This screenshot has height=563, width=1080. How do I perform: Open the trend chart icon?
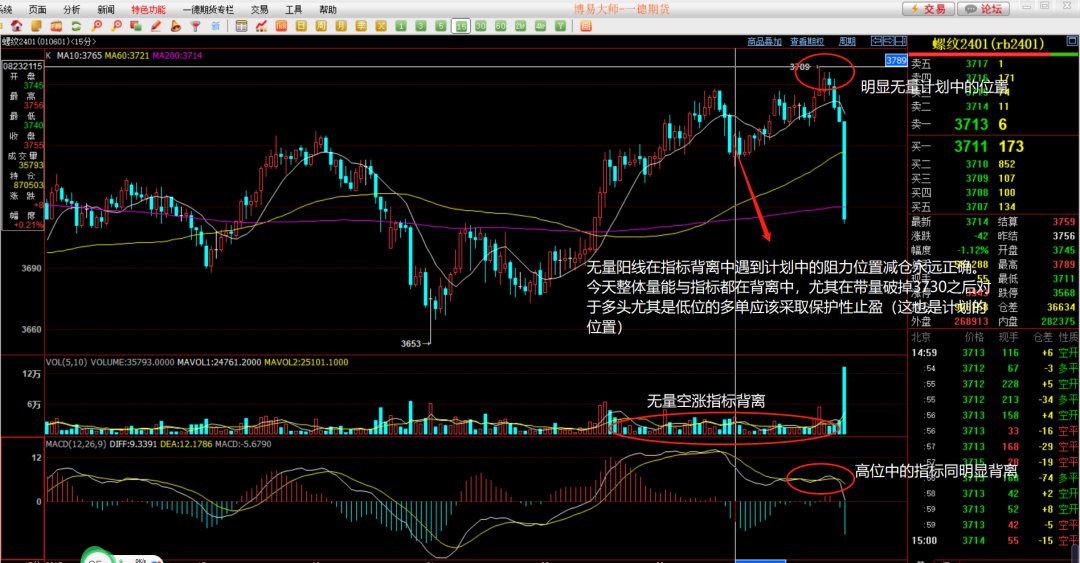coord(261,26)
